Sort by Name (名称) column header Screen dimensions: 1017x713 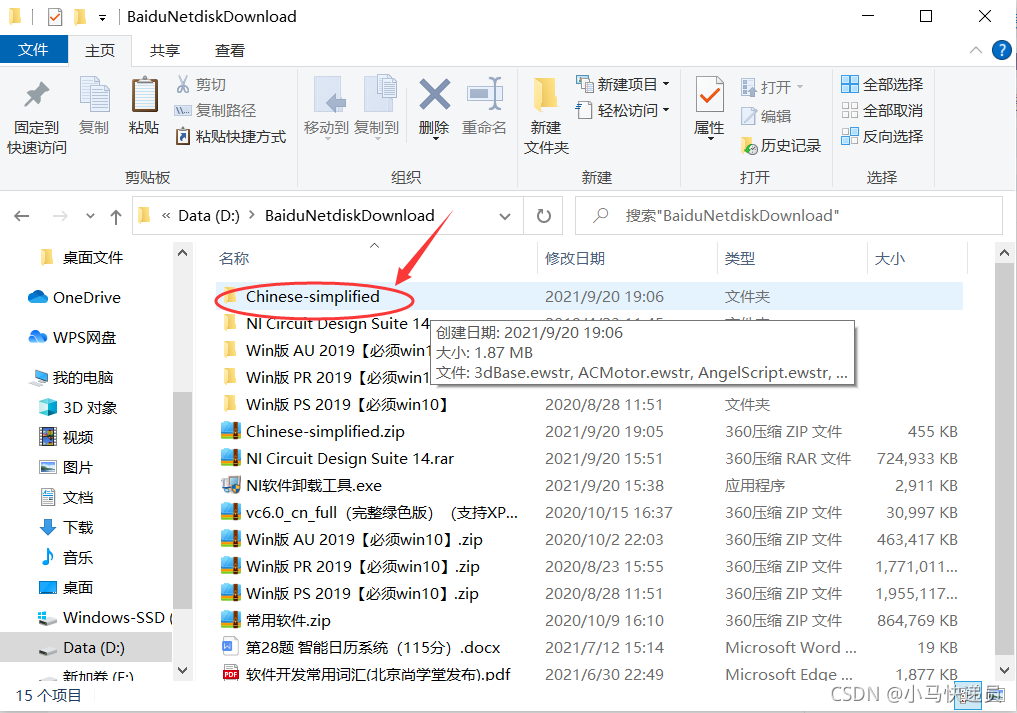pos(234,258)
